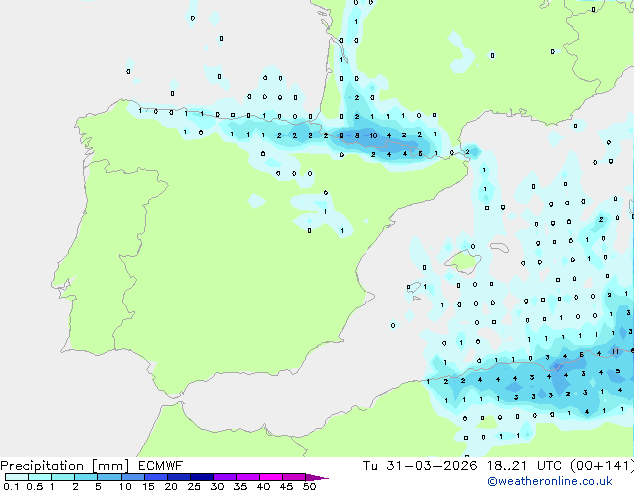
Task: Click the 2–5 mm legend color box
Action: [x=86, y=477]
